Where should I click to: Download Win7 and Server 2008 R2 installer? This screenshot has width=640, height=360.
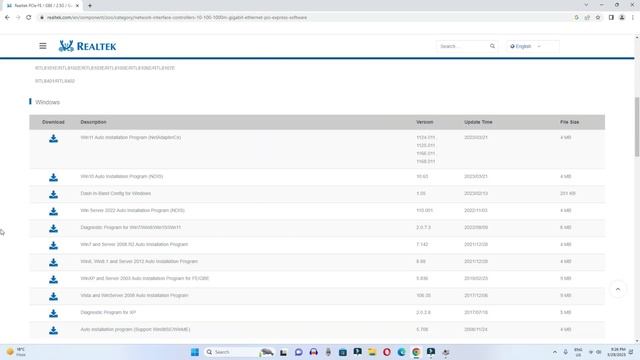[53, 246]
